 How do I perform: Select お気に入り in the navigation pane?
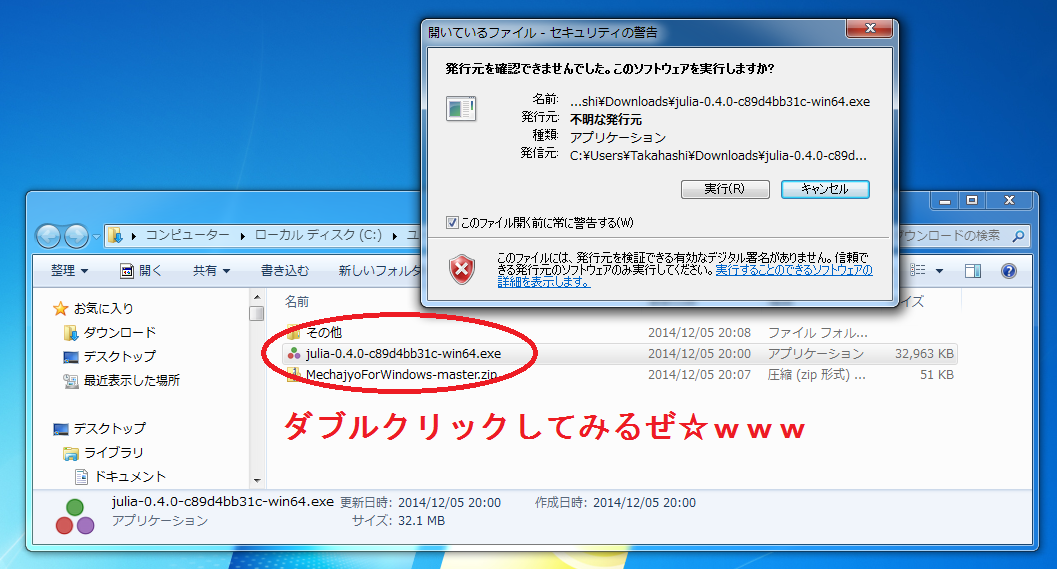pos(103,308)
